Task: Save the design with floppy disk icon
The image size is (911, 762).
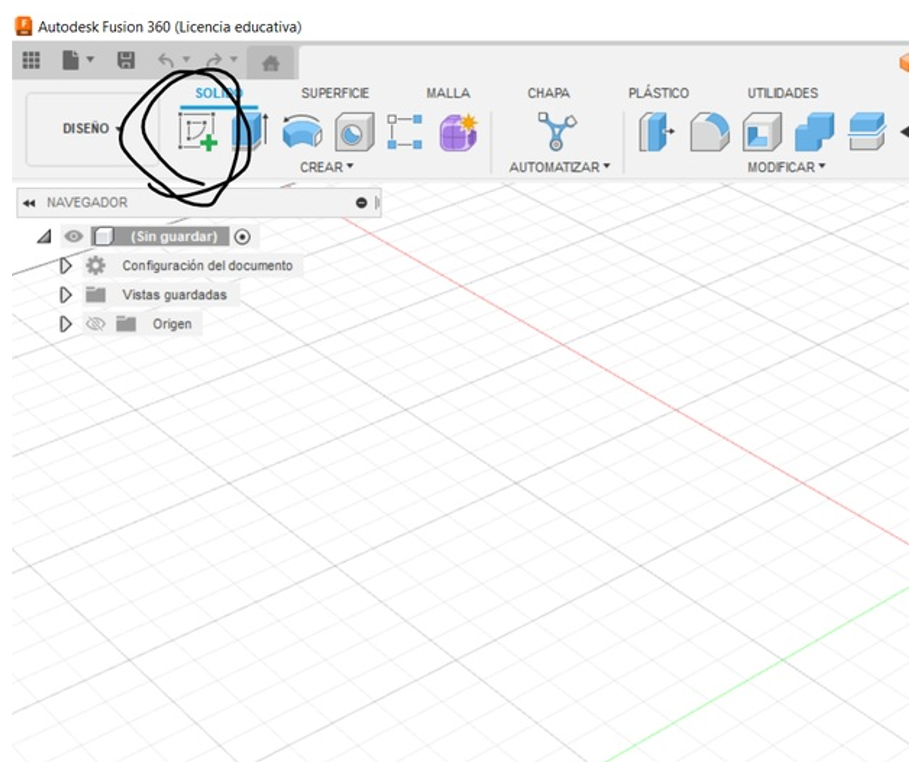Action: 126,60
